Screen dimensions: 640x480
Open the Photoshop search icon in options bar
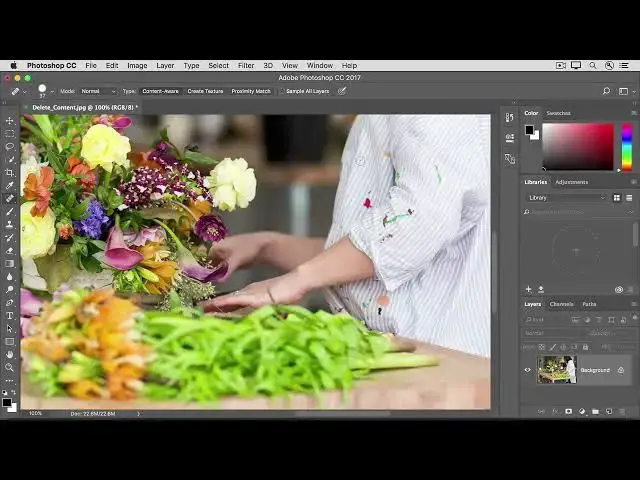pyautogui.click(x=607, y=91)
